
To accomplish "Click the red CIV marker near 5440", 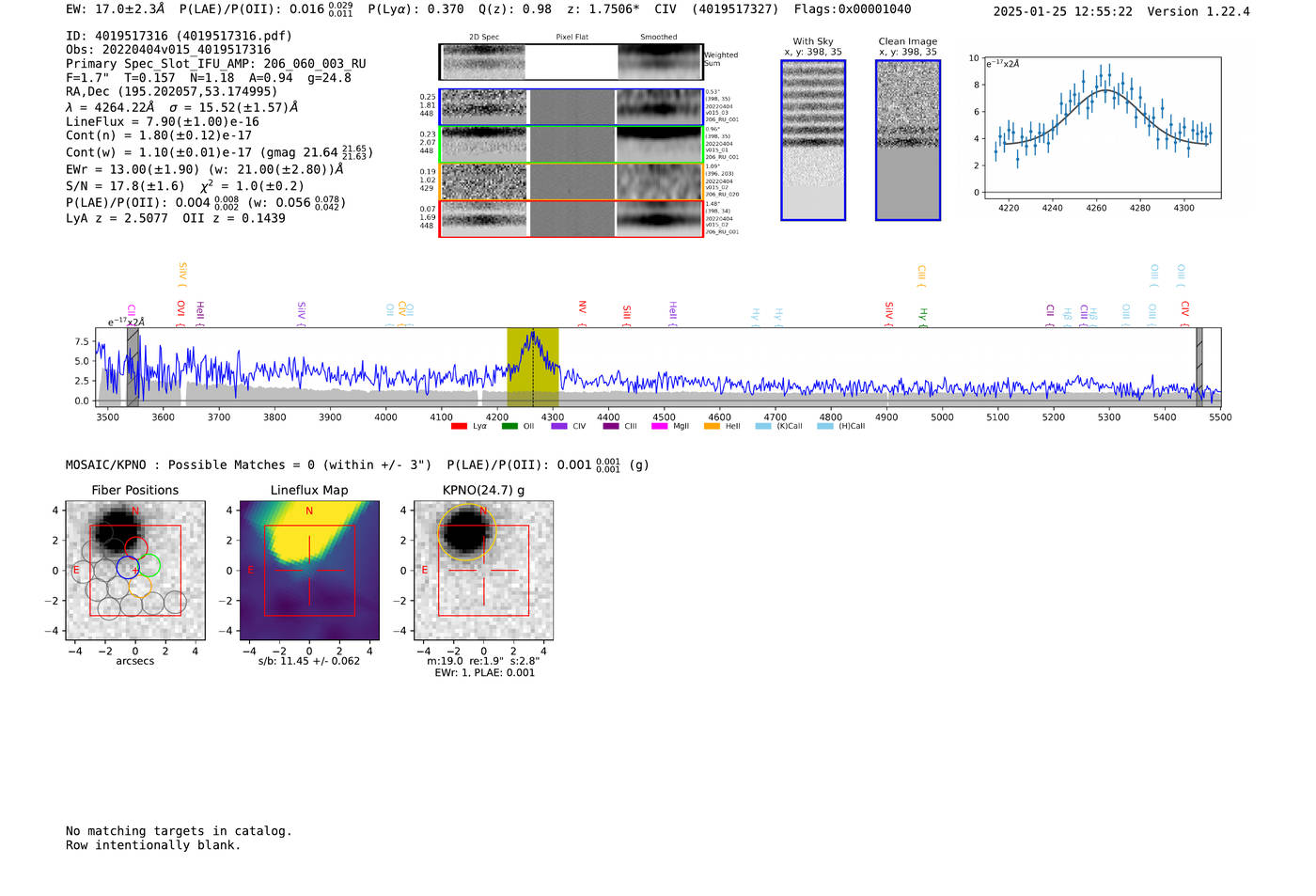I will [x=1184, y=313].
